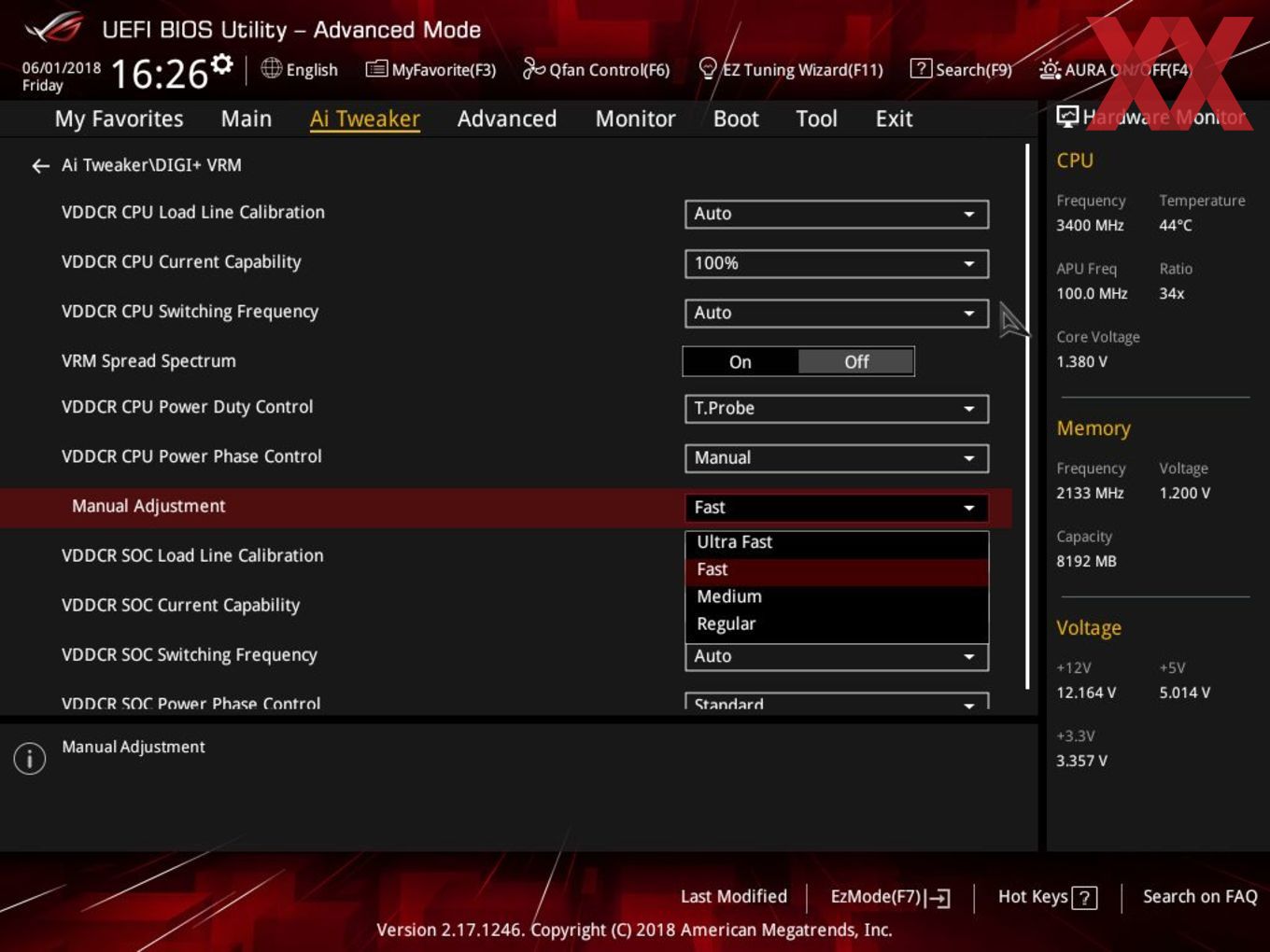
Task: Open VDDCR CPU Current Capability dropdown
Action: coord(837,263)
